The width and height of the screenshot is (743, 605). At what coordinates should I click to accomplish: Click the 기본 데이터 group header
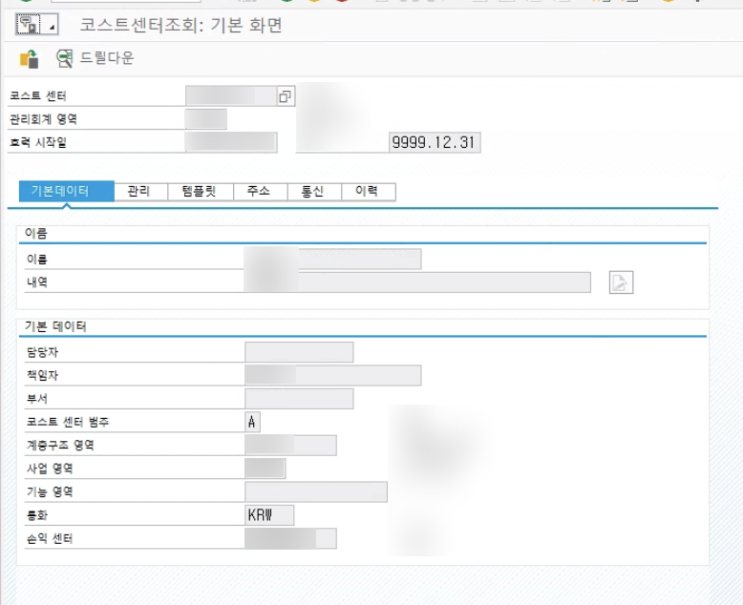click(55, 326)
